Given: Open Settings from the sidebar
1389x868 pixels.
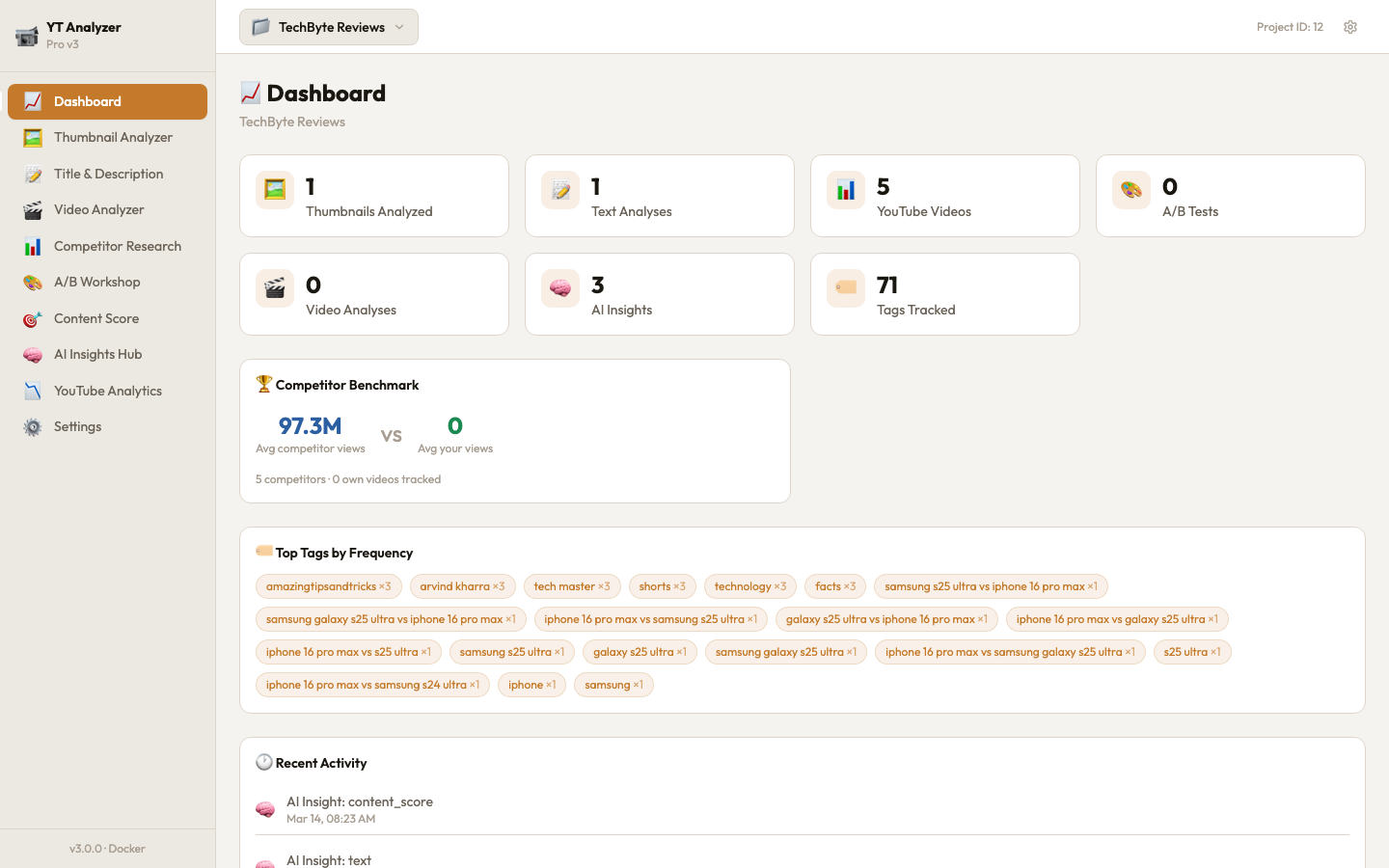Looking at the screenshot, I should click(107, 427).
